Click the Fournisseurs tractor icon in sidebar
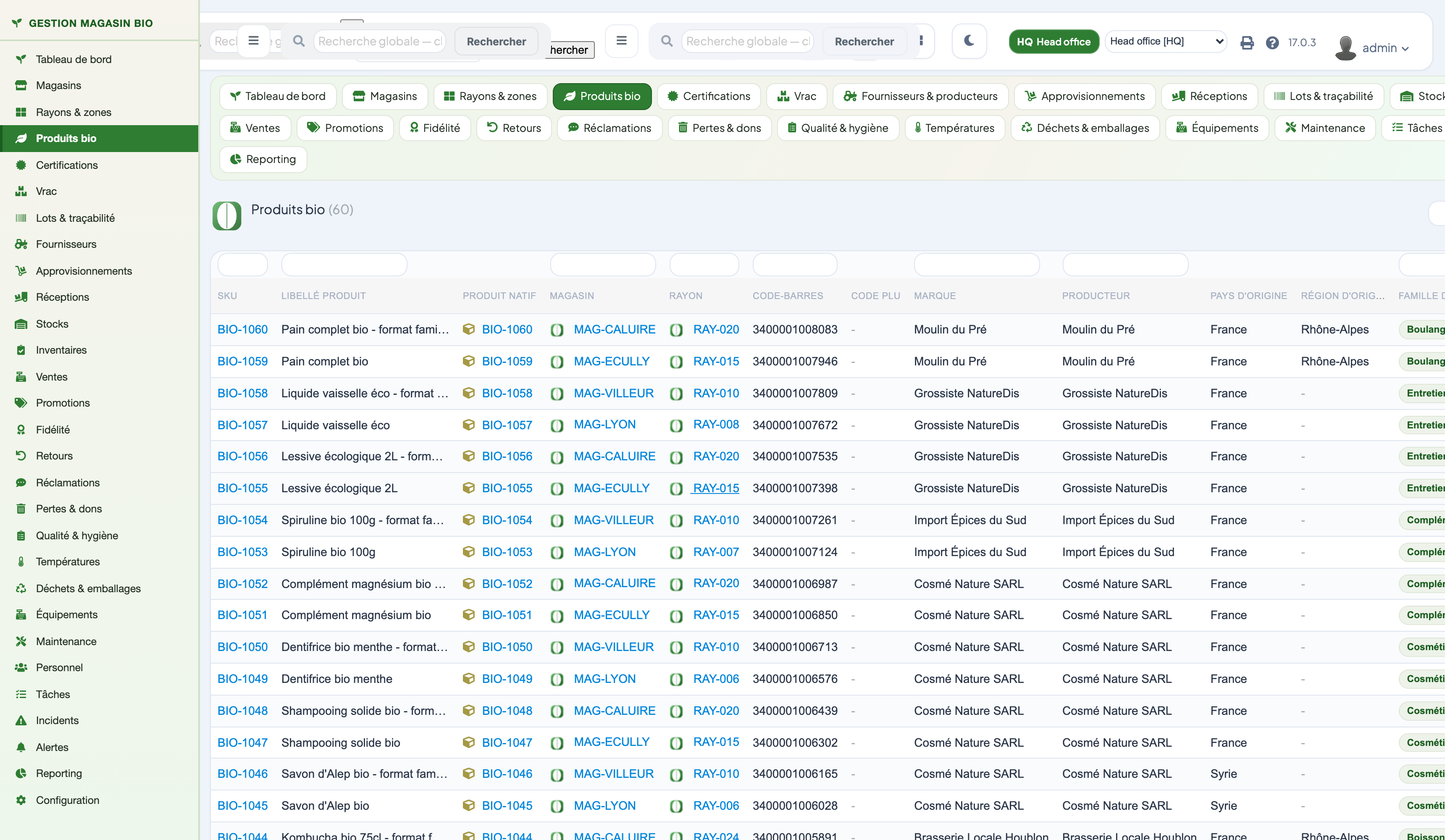 coord(21,244)
